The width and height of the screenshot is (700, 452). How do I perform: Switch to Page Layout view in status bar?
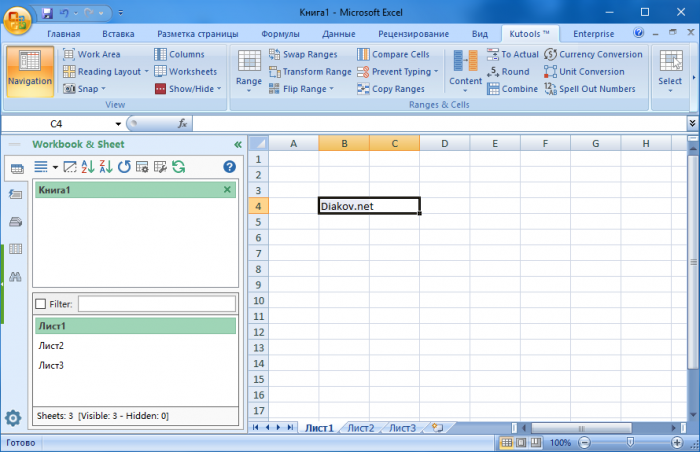coord(522,442)
